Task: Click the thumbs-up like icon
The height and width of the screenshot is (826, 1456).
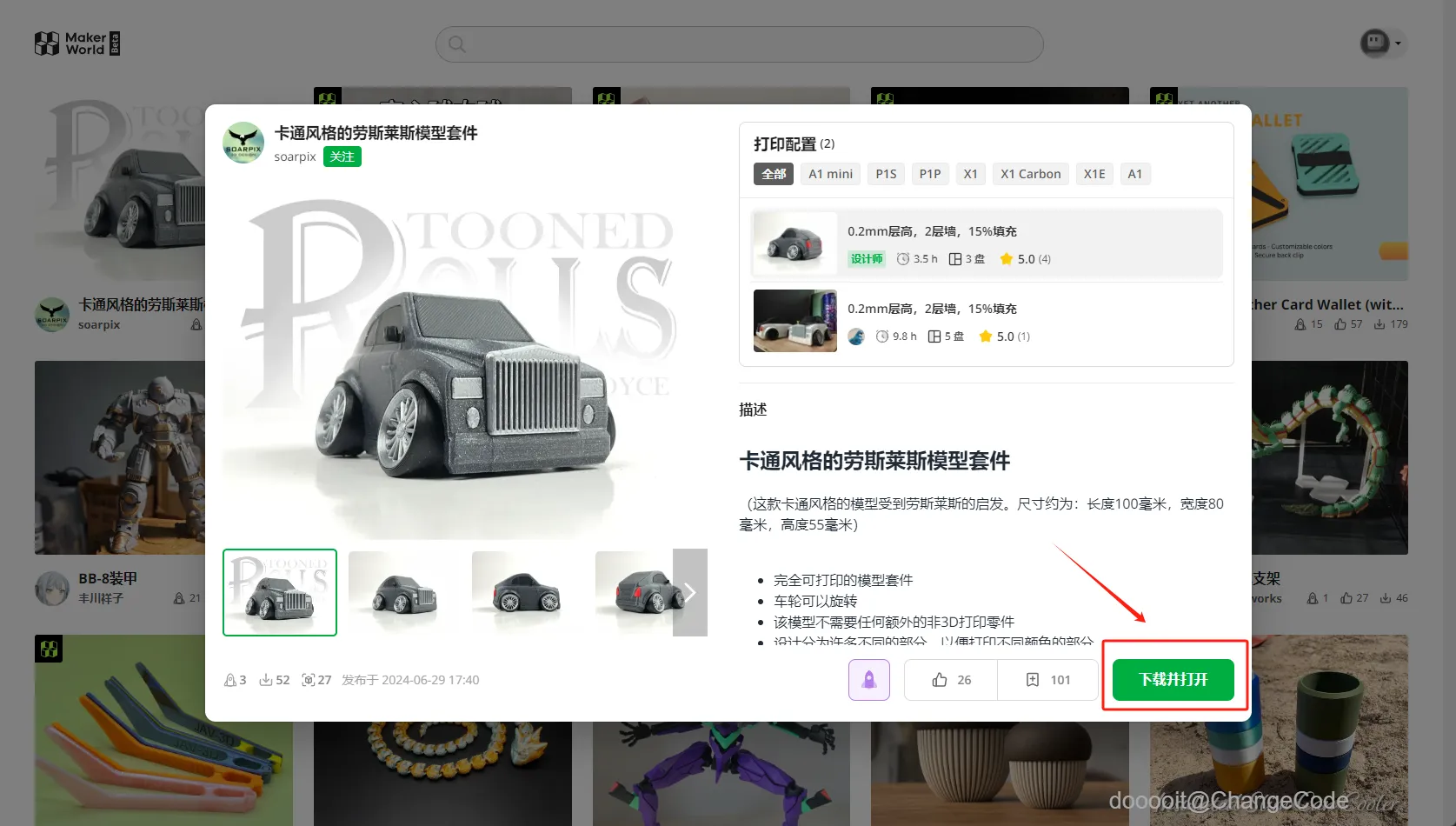Action: (x=941, y=679)
